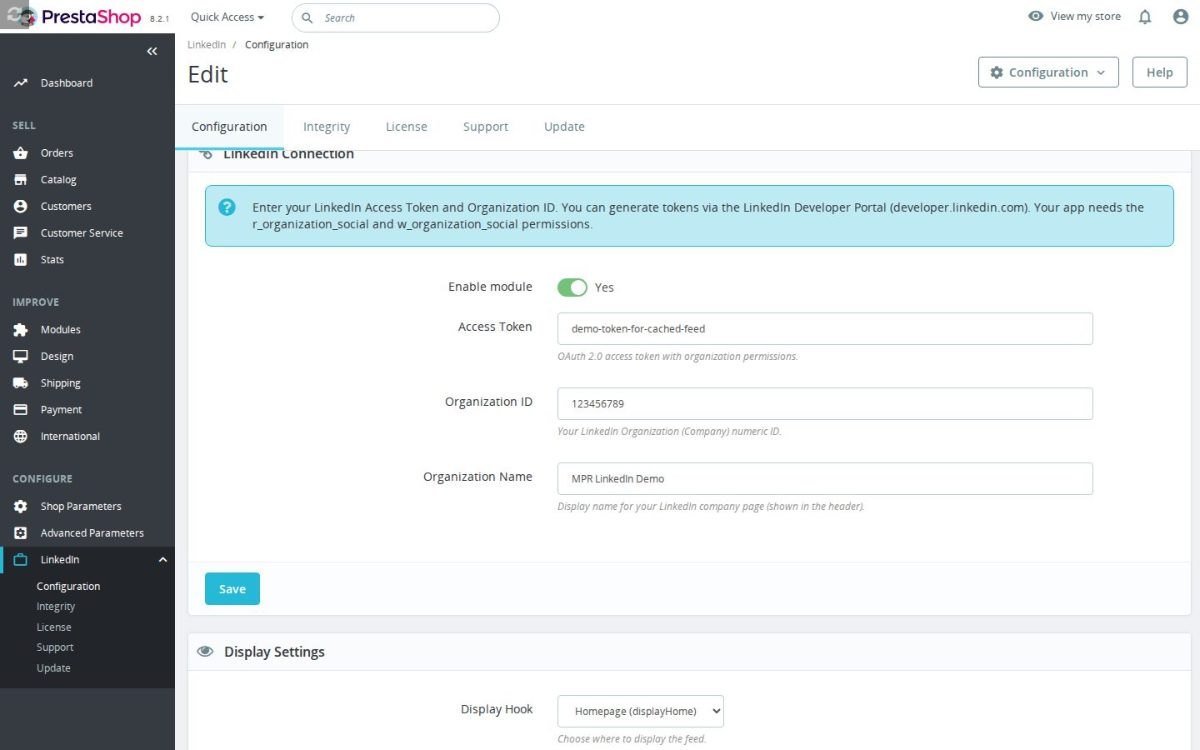Click the info question icon in the alert
Viewport: 1200px width, 750px height.
[227, 207]
